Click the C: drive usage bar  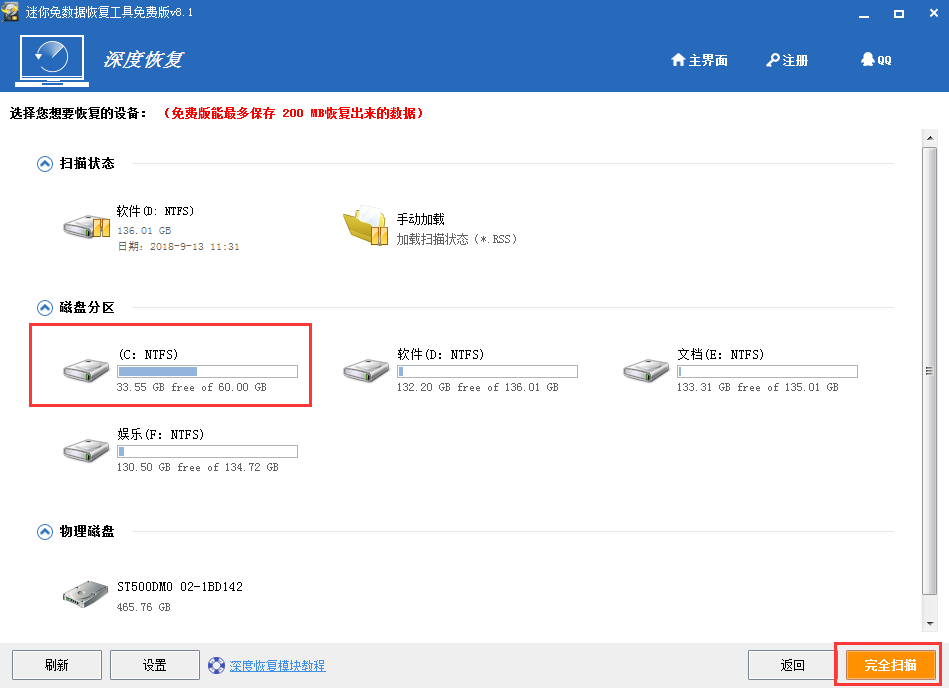pos(208,372)
